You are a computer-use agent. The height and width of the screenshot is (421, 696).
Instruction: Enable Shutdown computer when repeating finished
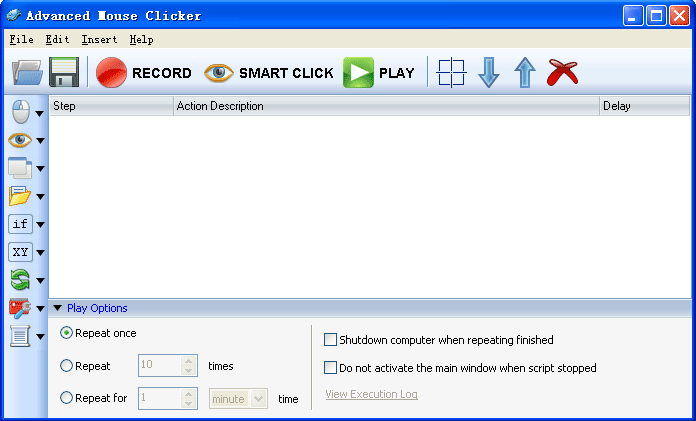(x=331, y=340)
